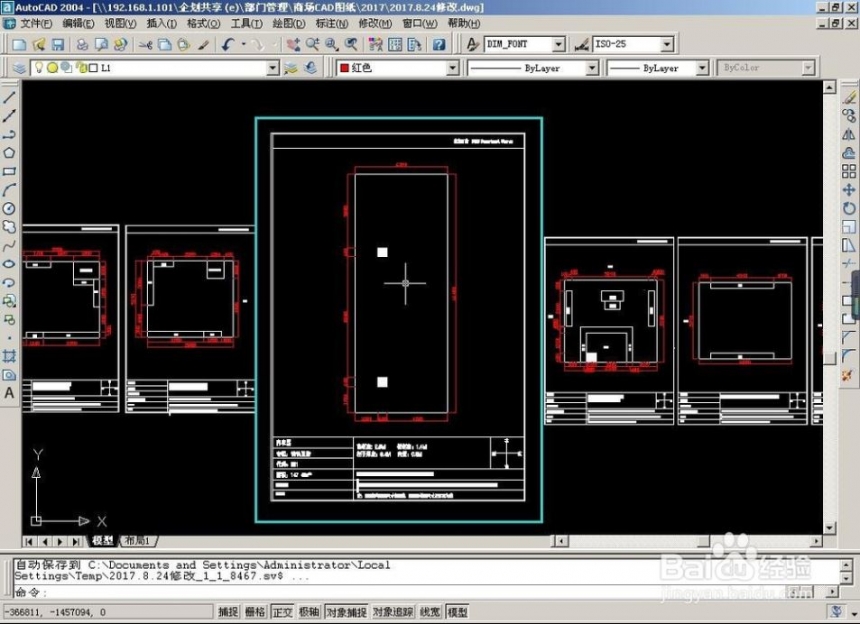The height and width of the screenshot is (624, 860).
Task: Select the Rectangle draw tool
Action: click(x=9, y=172)
